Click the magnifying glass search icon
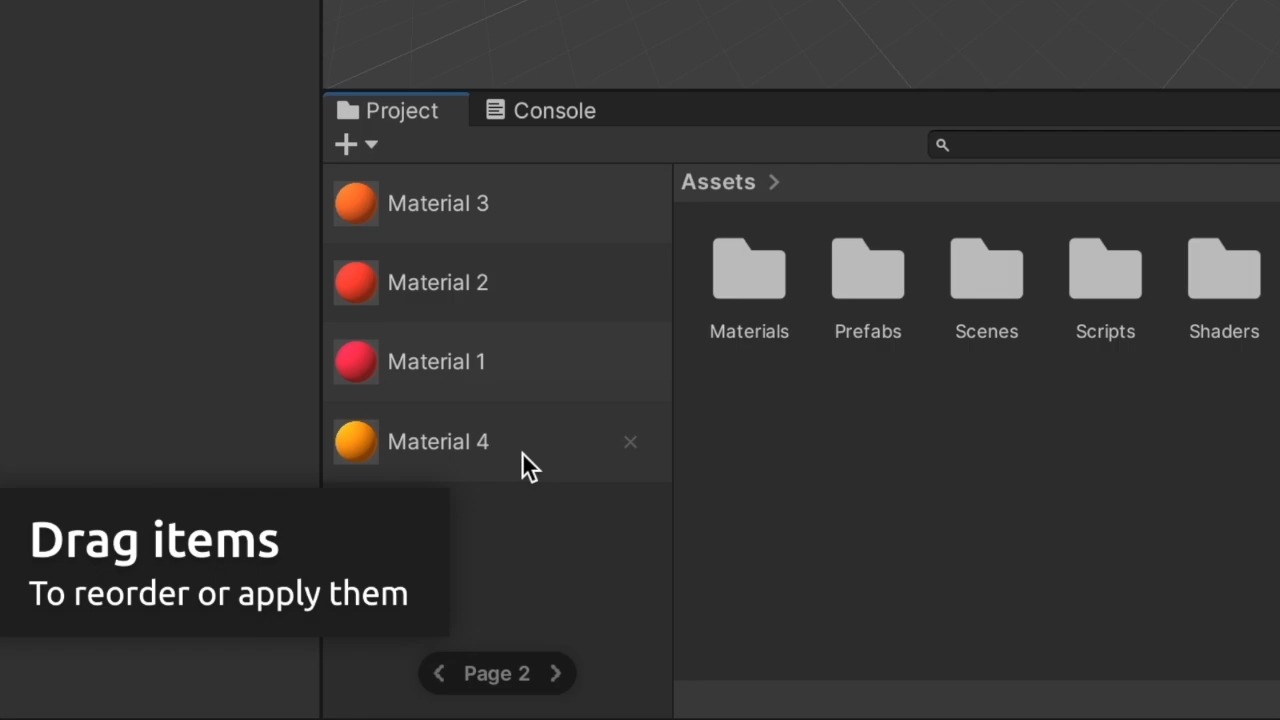The image size is (1280, 720). click(x=941, y=145)
